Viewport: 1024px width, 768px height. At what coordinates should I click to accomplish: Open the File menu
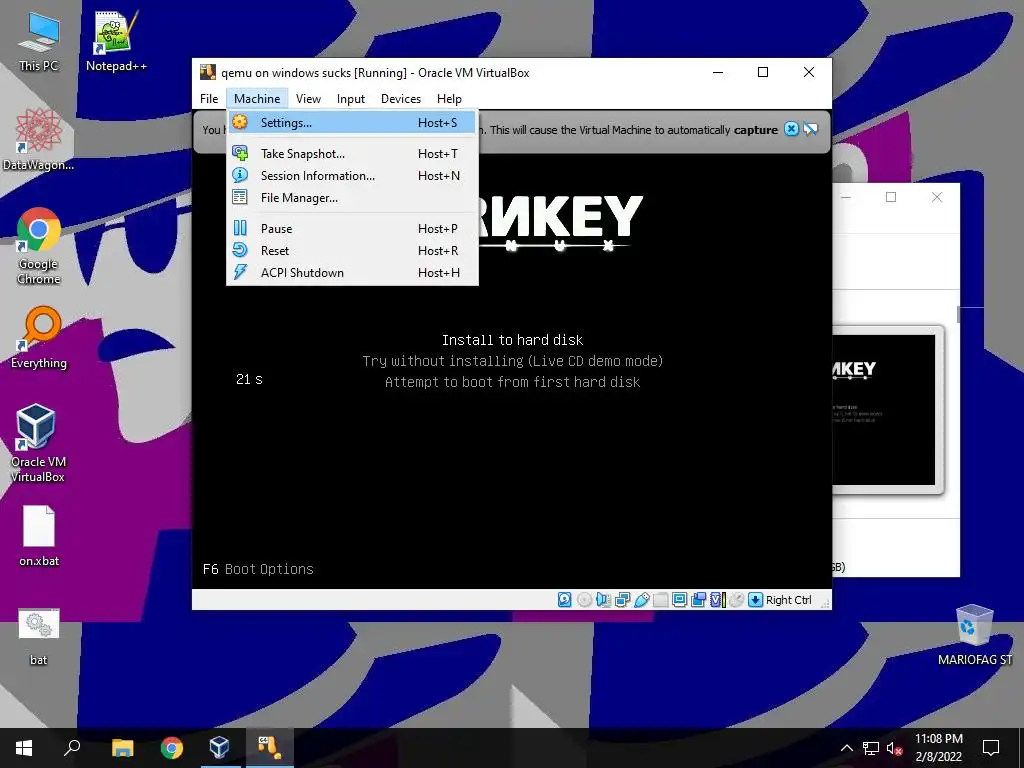tap(209, 99)
